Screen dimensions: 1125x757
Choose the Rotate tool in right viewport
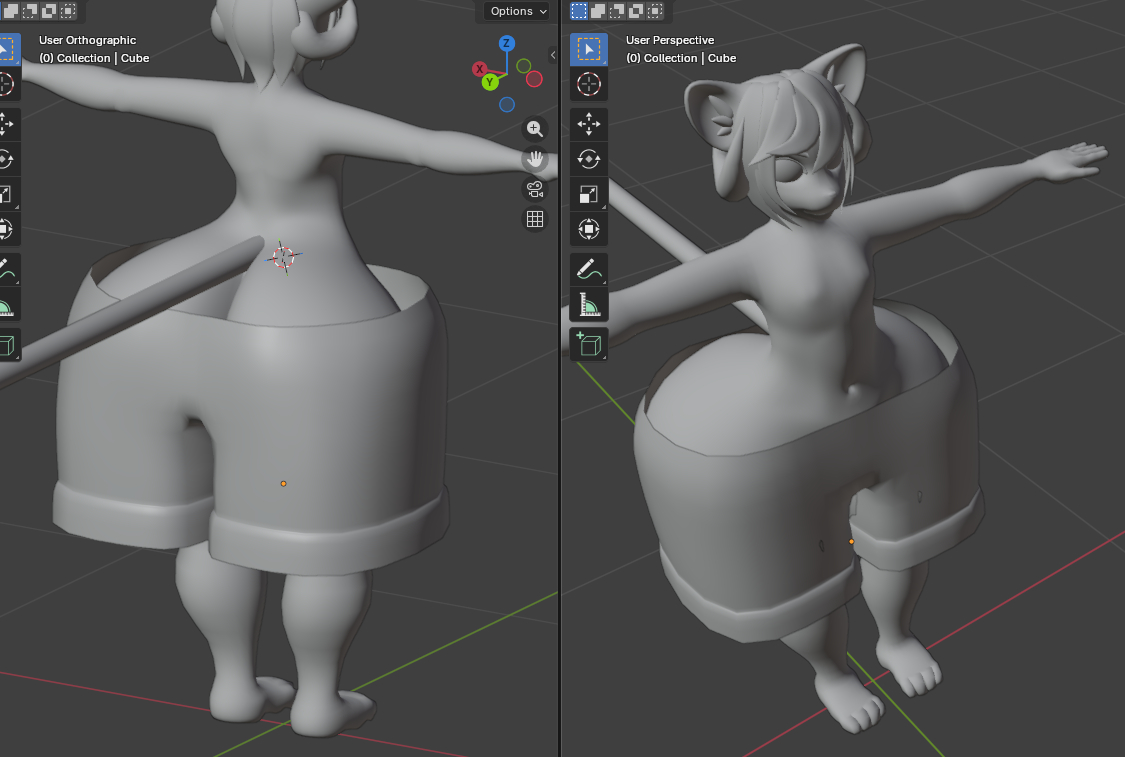pos(589,159)
